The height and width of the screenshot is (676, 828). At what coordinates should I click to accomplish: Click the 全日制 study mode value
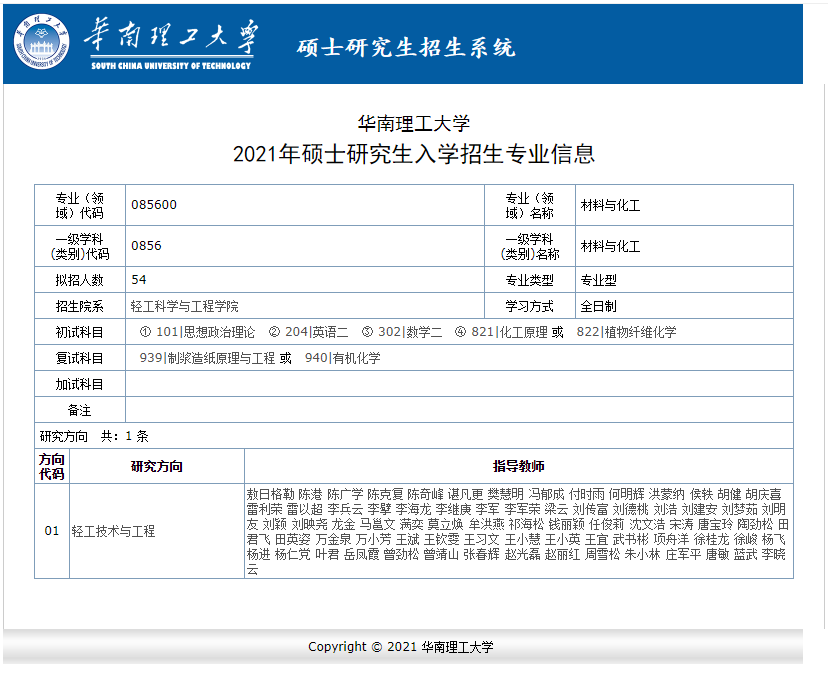(x=598, y=306)
